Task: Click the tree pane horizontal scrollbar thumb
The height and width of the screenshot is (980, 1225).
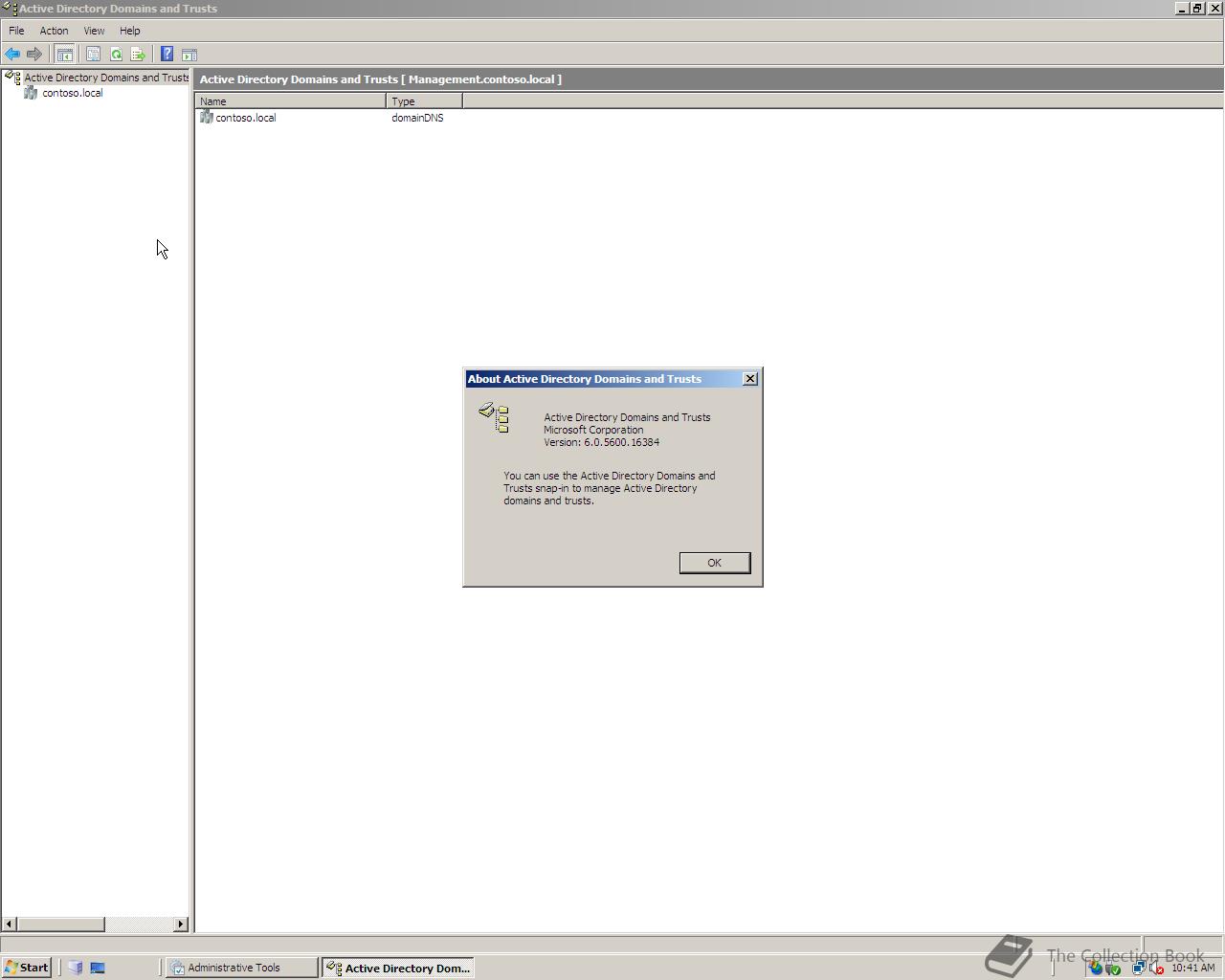Action: [60, 924]
